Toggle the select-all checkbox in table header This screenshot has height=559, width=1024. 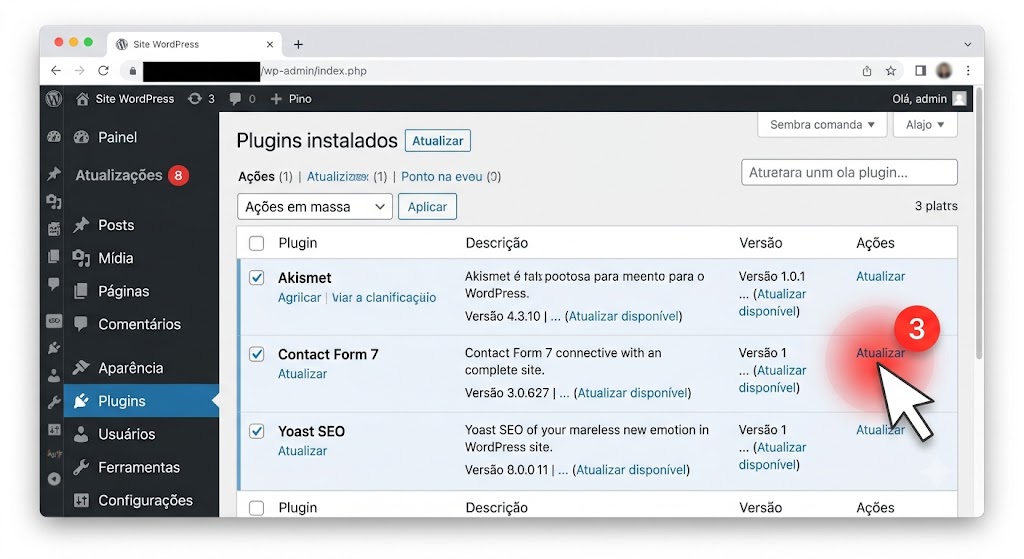[x=257, y=243]
